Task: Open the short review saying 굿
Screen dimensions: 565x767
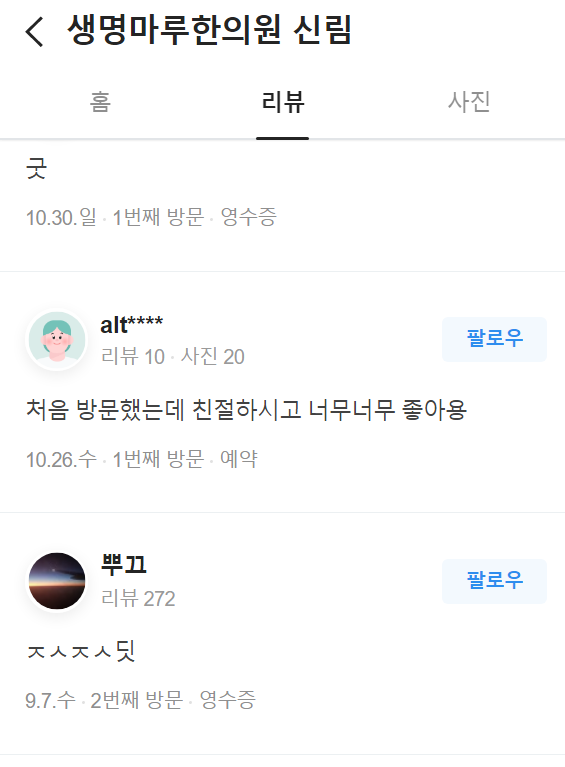Action: pos(37,169)
